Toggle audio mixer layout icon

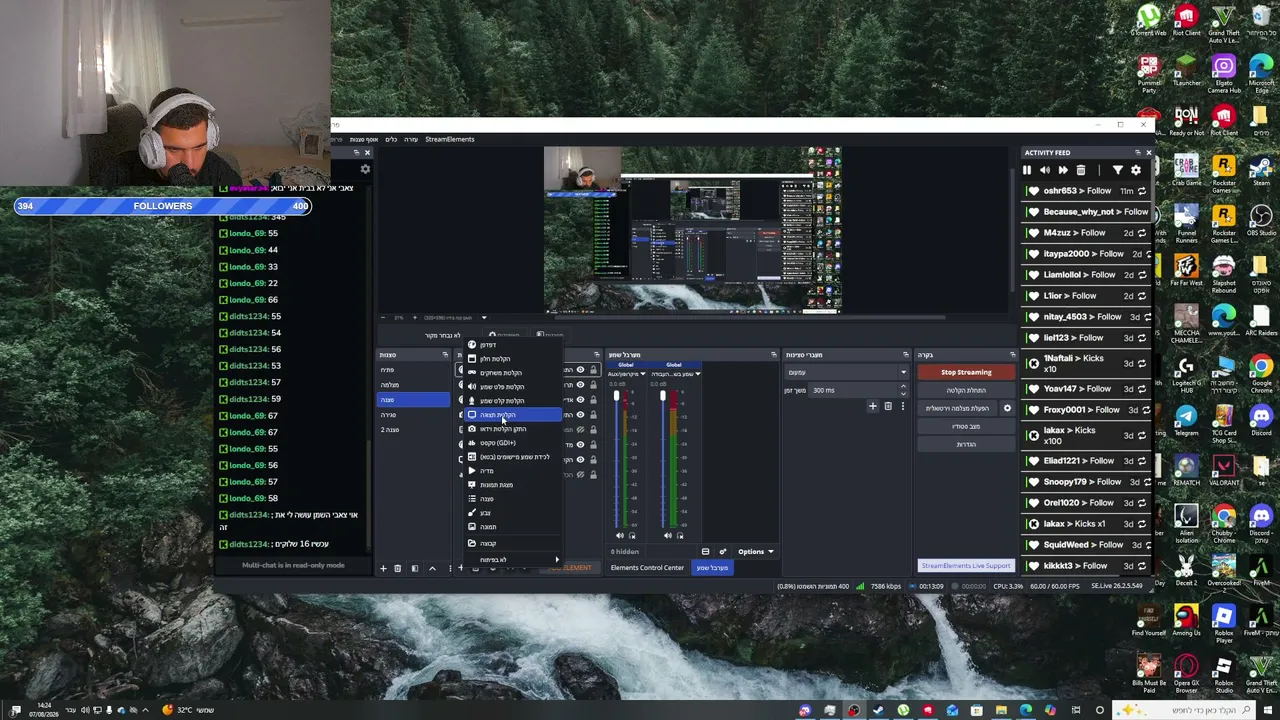click(705, 551)
